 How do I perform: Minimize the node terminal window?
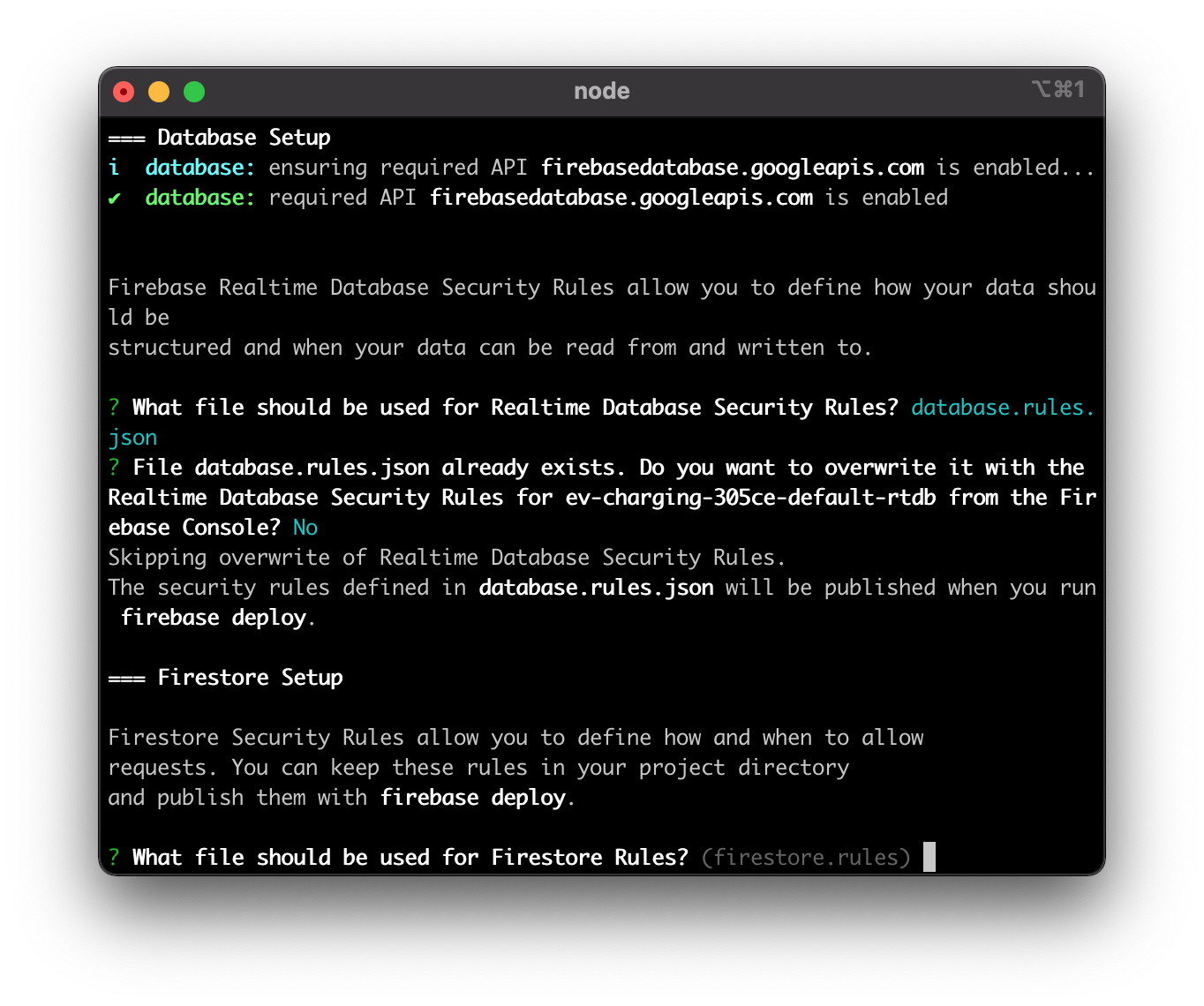pos(159,92)
